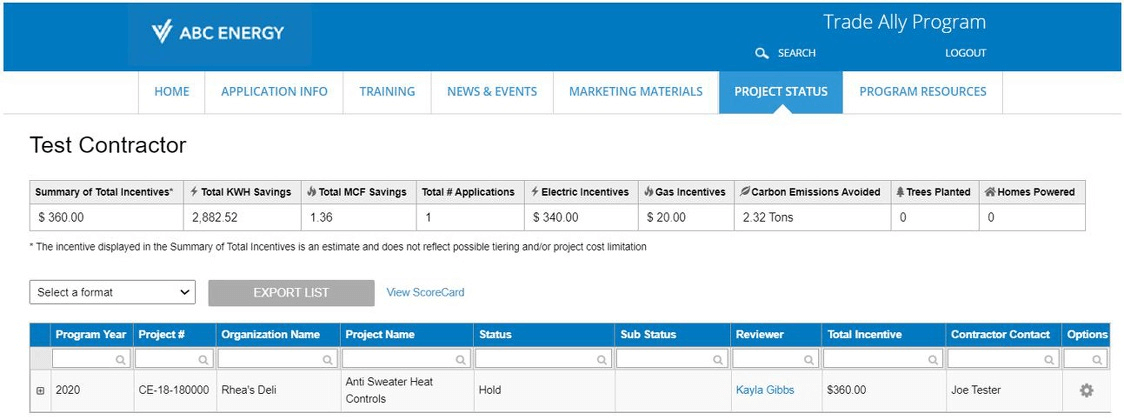Select the Rhea's Deli cell
Viewport: 1124px width, 420px height.
click(x=278, y=391)
